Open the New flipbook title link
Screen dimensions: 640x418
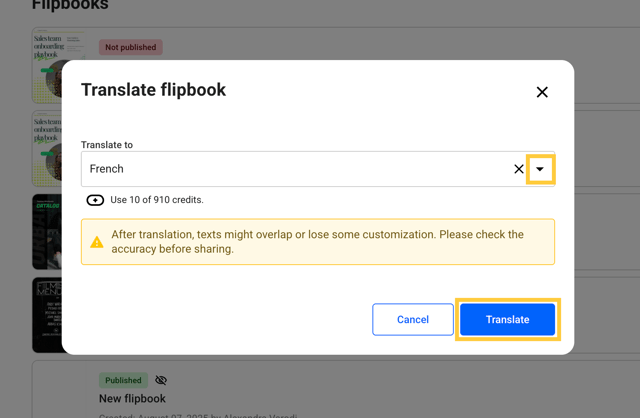point(132,399)
